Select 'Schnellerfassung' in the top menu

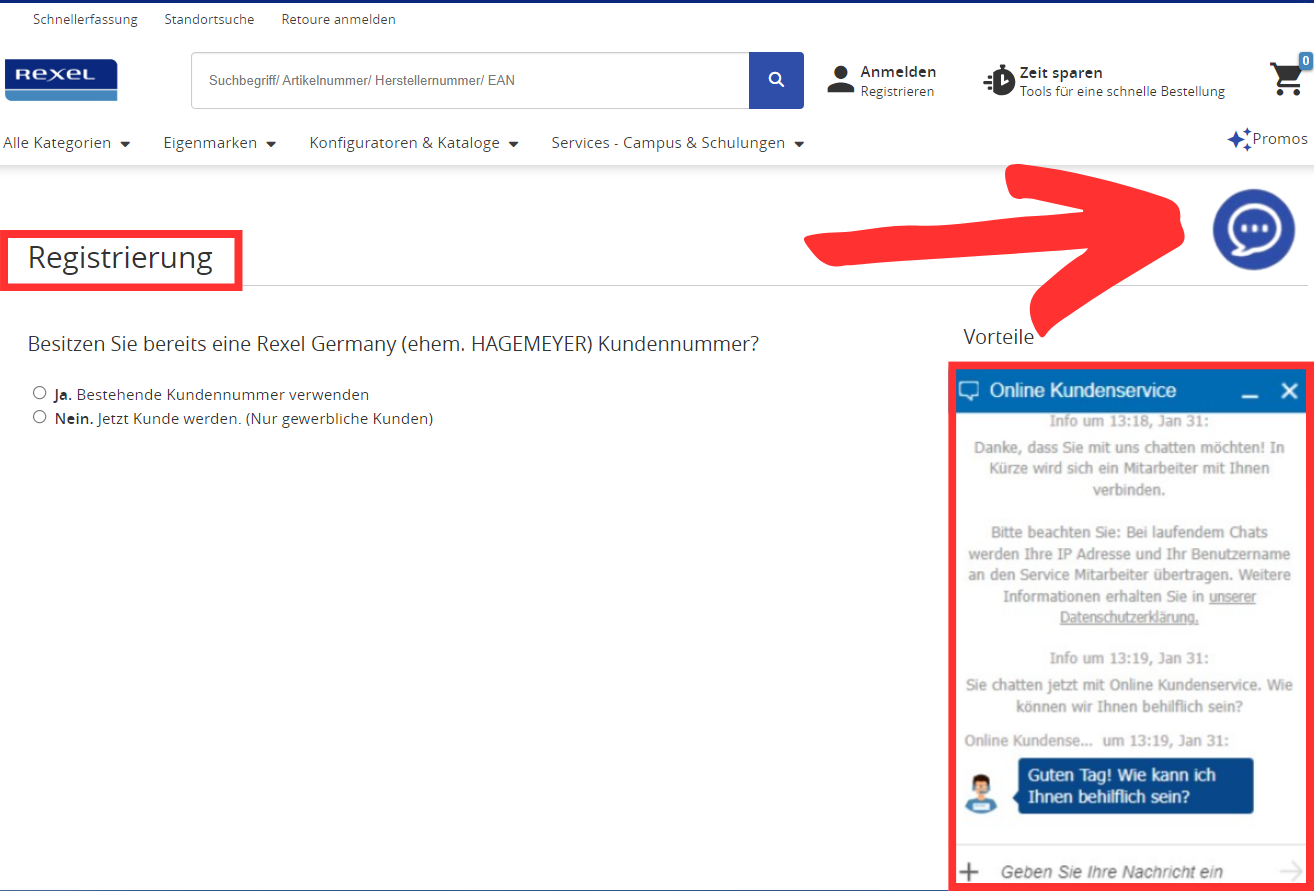point(85,18)
